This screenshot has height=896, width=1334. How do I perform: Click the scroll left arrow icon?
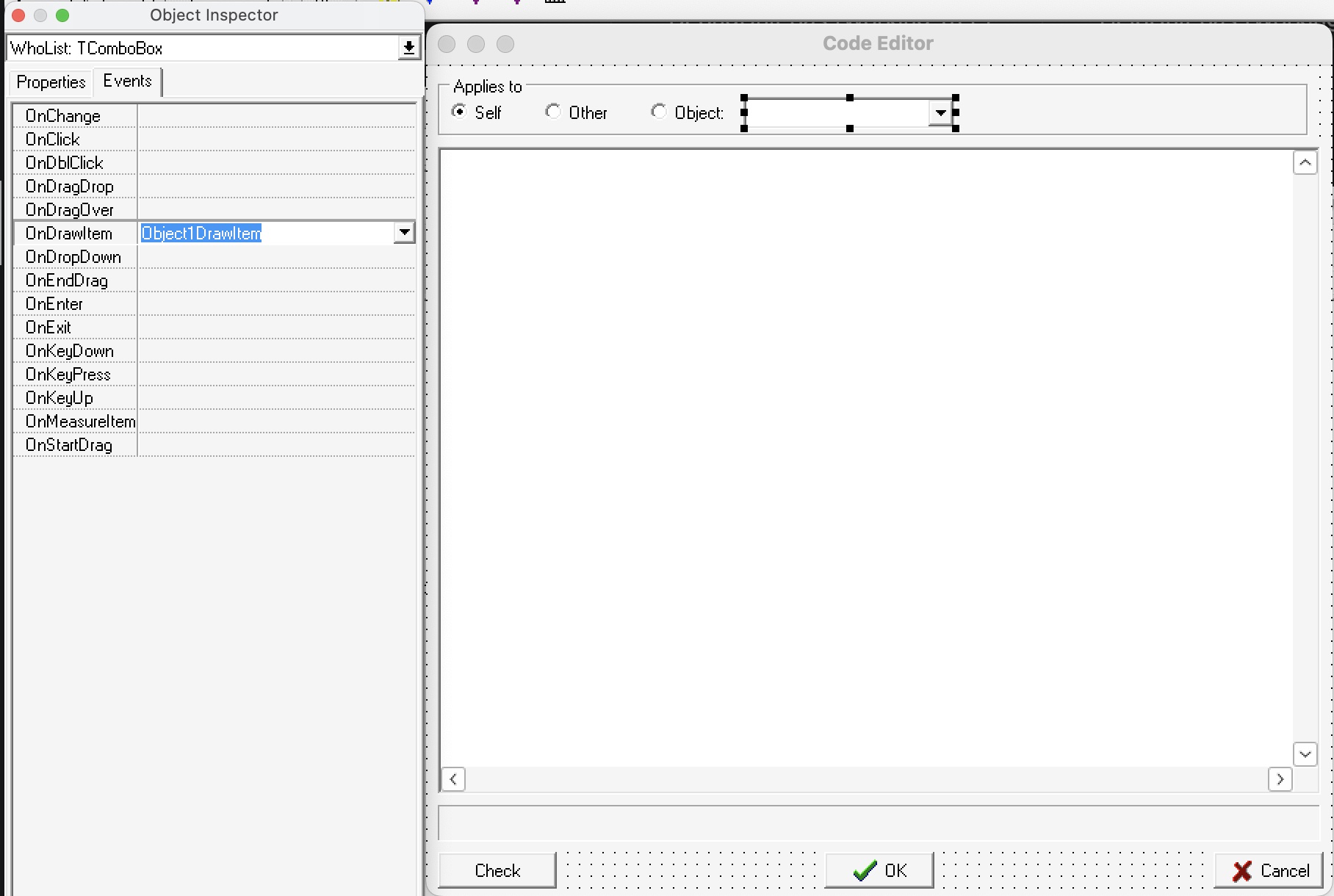click(453, 779)
